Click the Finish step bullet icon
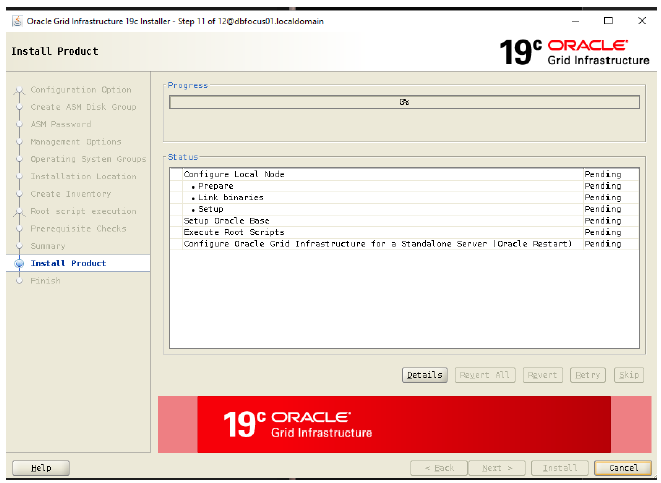Image resolution: width=661 pixels, height=483 pixels. (x=19, y=281)
